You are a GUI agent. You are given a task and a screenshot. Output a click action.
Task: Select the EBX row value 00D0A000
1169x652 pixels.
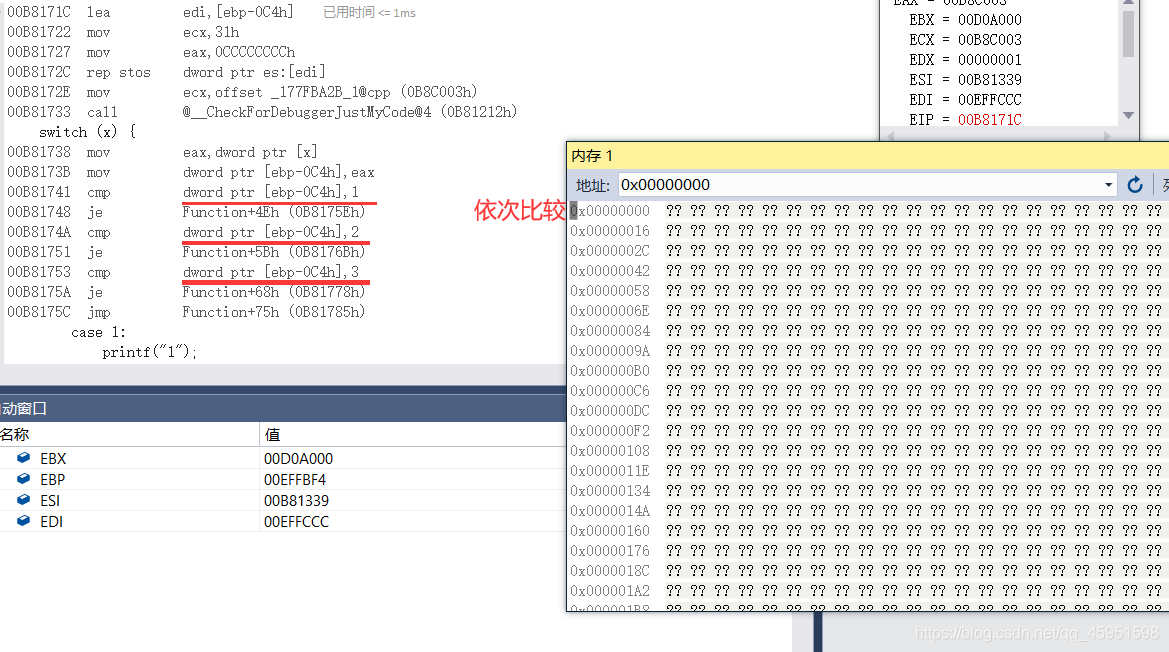point(298,459)
